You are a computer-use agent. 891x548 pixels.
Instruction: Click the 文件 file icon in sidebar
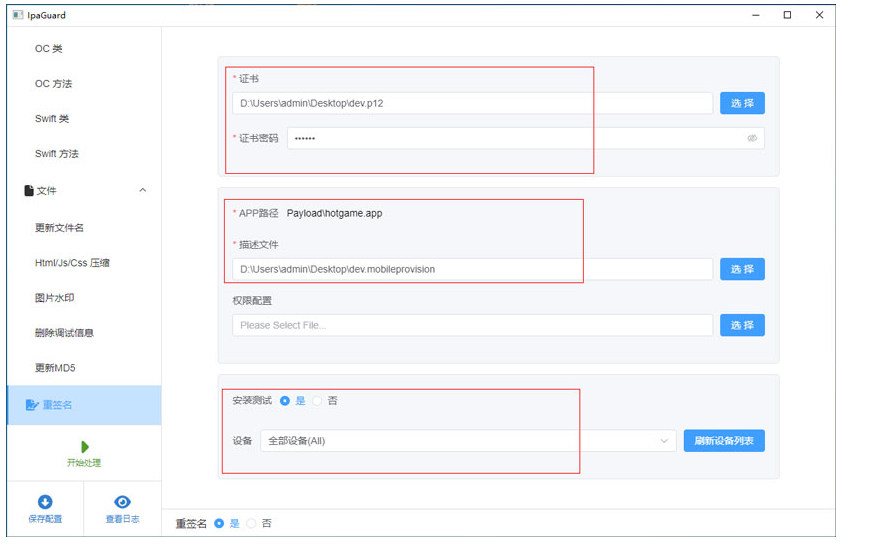click(28, 190)
